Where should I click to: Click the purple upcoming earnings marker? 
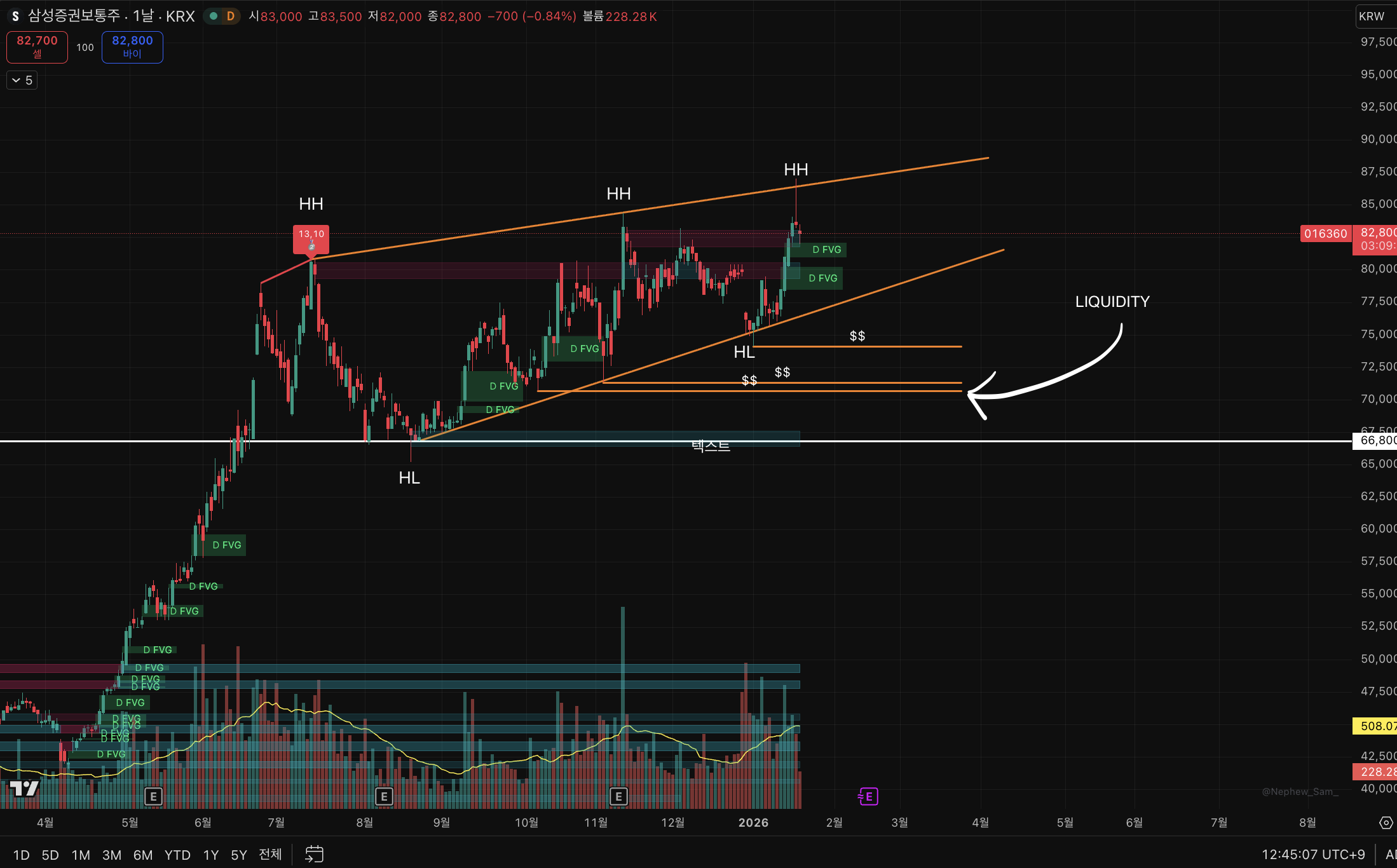(868, 796)
